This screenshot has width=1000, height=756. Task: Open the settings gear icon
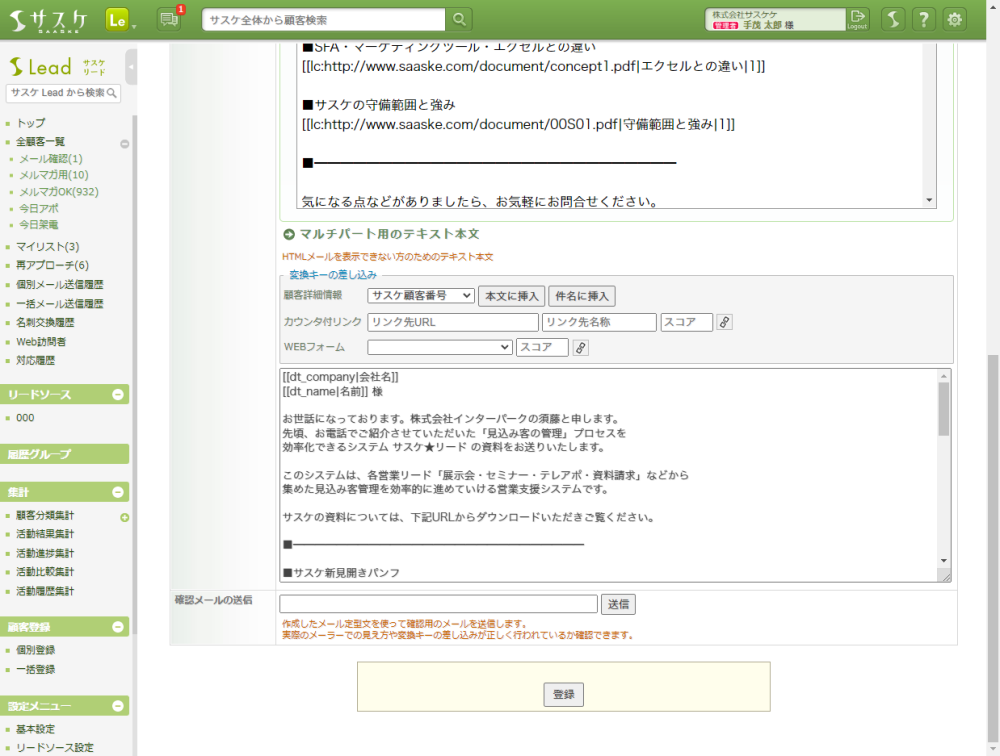coord(955,19)
